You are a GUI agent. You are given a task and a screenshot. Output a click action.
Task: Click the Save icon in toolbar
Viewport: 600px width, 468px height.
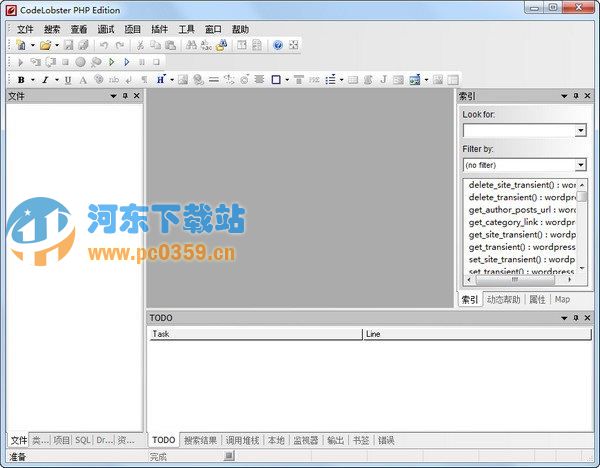click(x=68, y=45)
